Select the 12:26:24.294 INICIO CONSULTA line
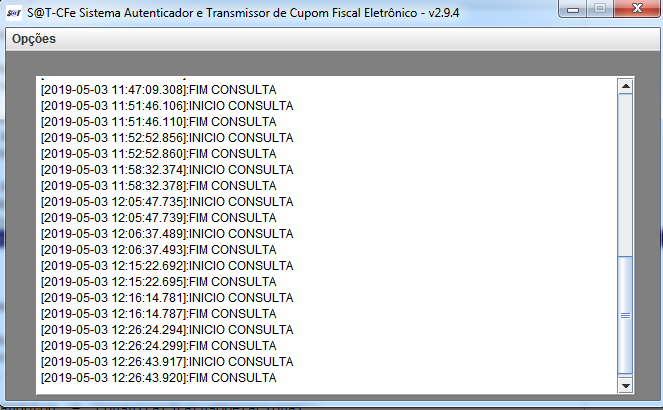Viewport: 663px width, 410px height. pos(167,330)
